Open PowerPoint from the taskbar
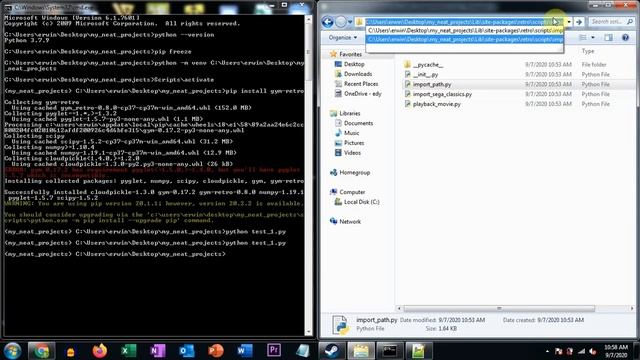 click(216, 351)
